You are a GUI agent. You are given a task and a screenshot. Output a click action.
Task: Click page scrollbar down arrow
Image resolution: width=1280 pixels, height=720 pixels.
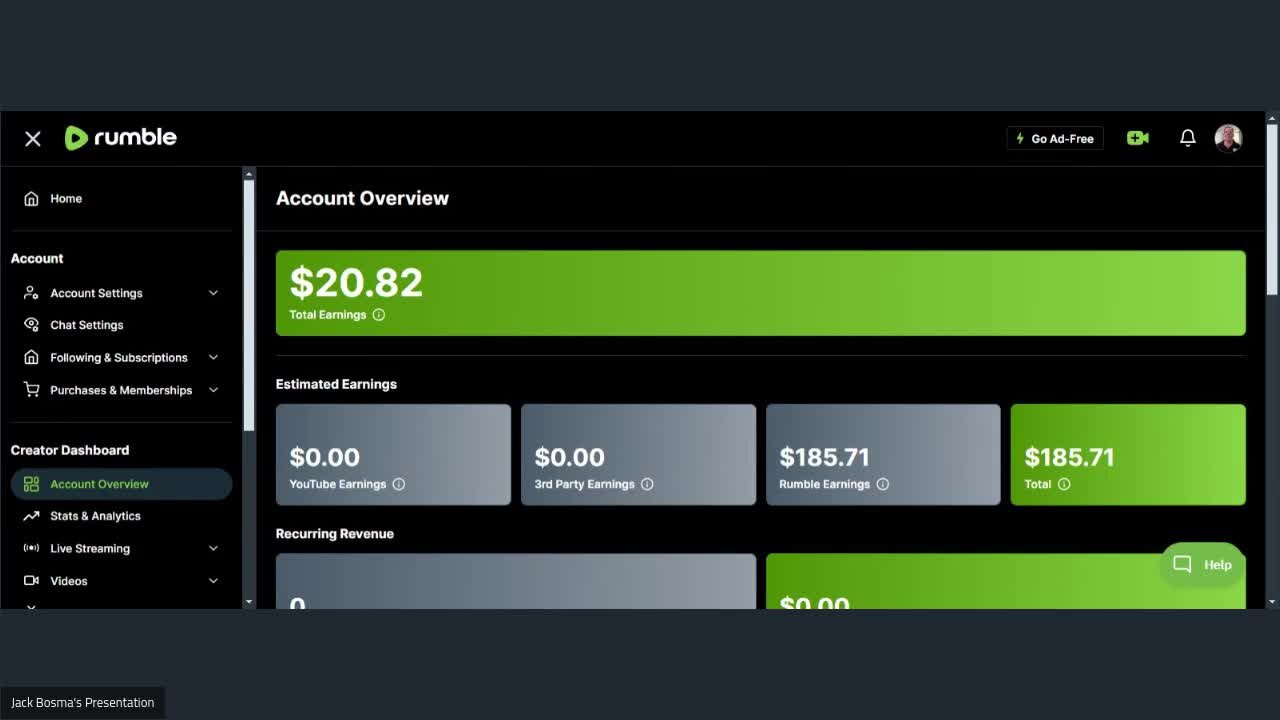pyautogui.click(x=1272, y=602)
